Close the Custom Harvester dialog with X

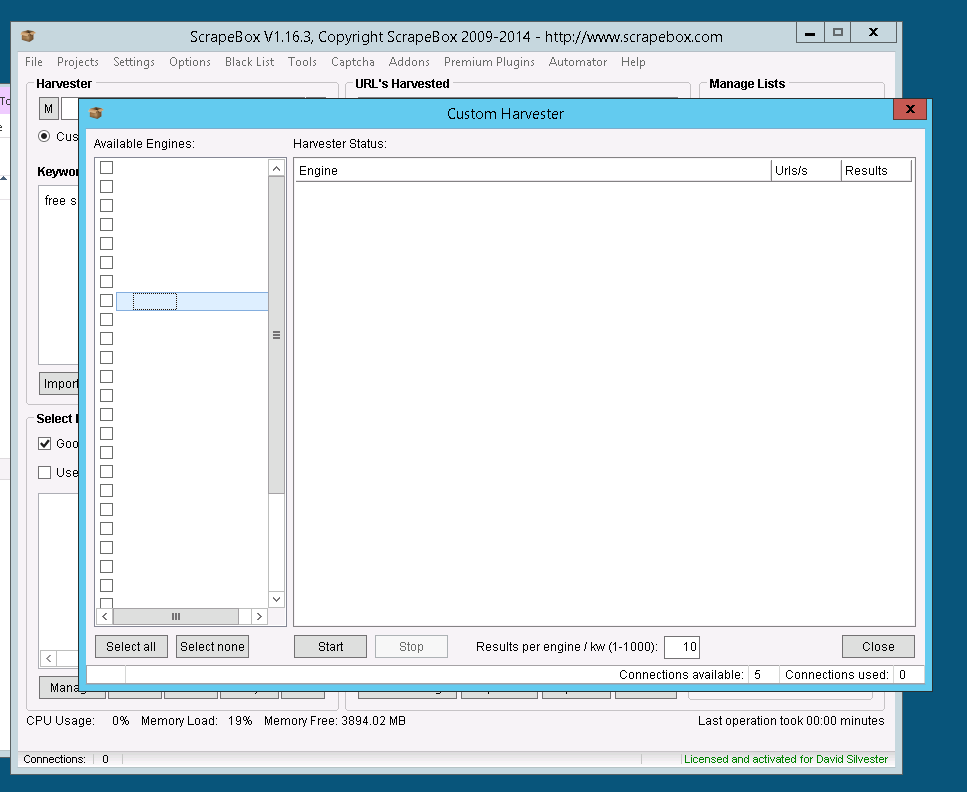click(x=910, y=109)
